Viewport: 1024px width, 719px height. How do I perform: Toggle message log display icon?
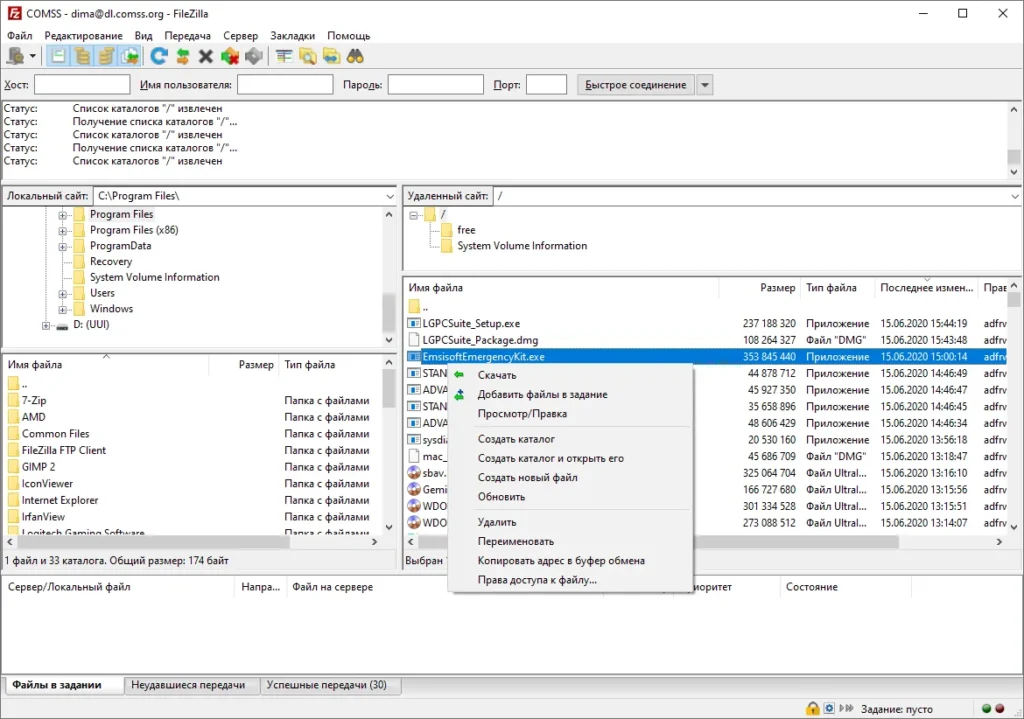click(x=58, y=57)
